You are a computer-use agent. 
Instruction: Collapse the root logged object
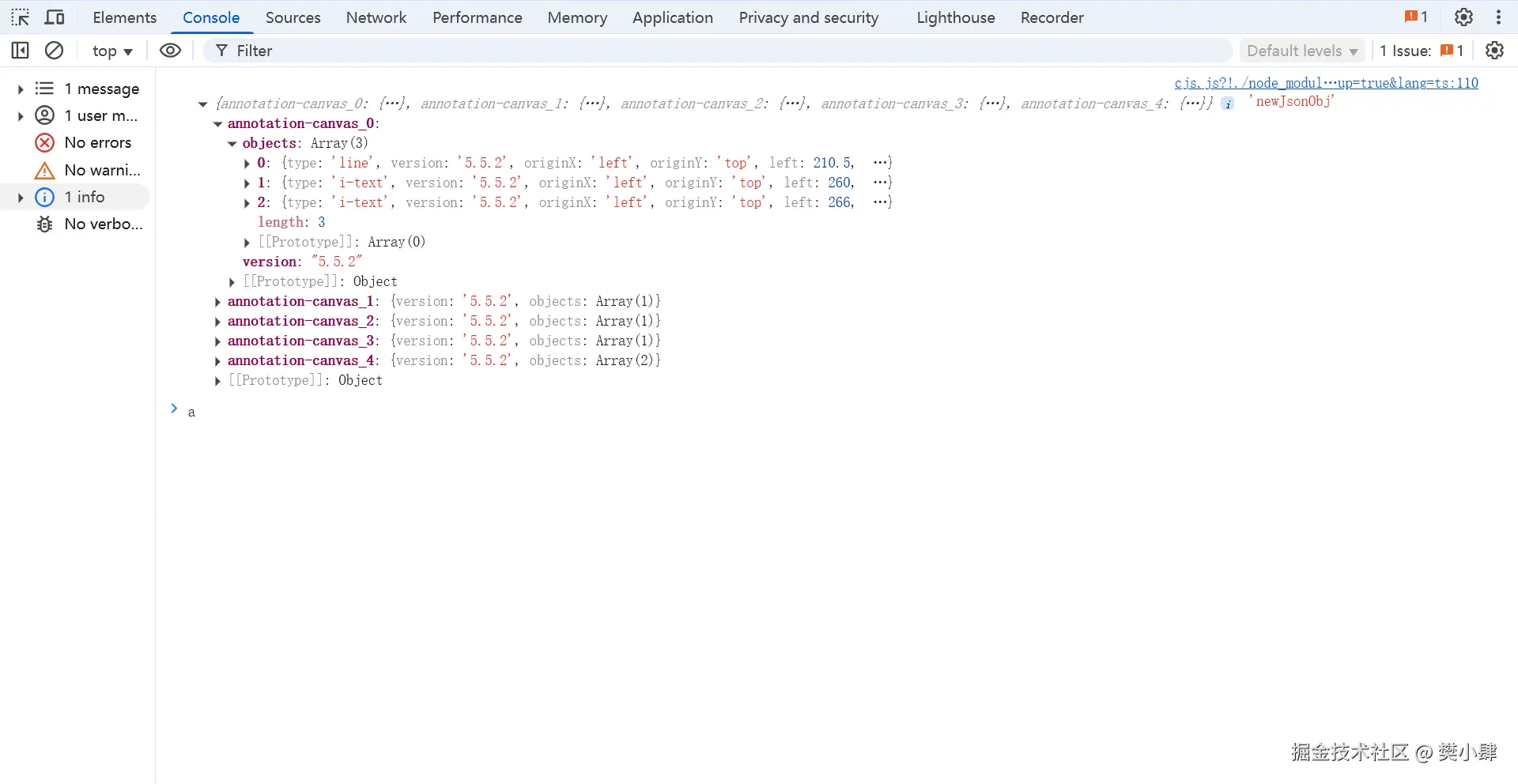pos(202,104)
